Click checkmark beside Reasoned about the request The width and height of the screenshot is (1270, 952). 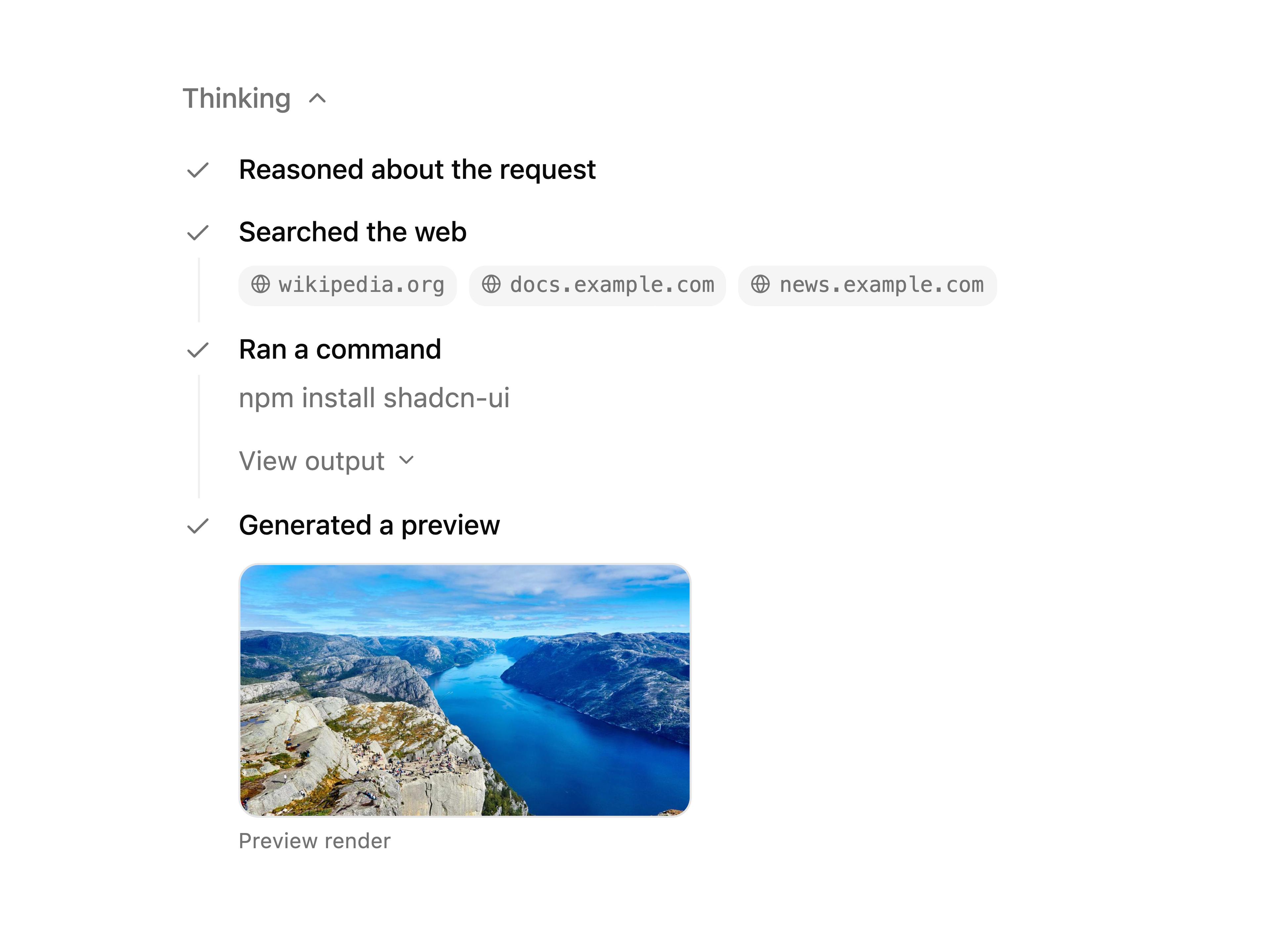point(198,170)
